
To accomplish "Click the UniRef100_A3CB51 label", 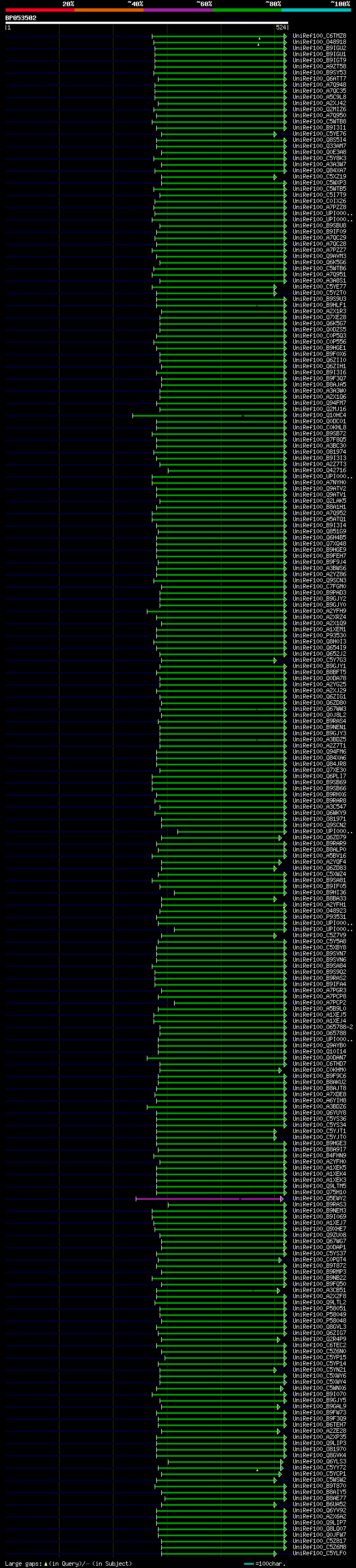I will point(319,1290).
